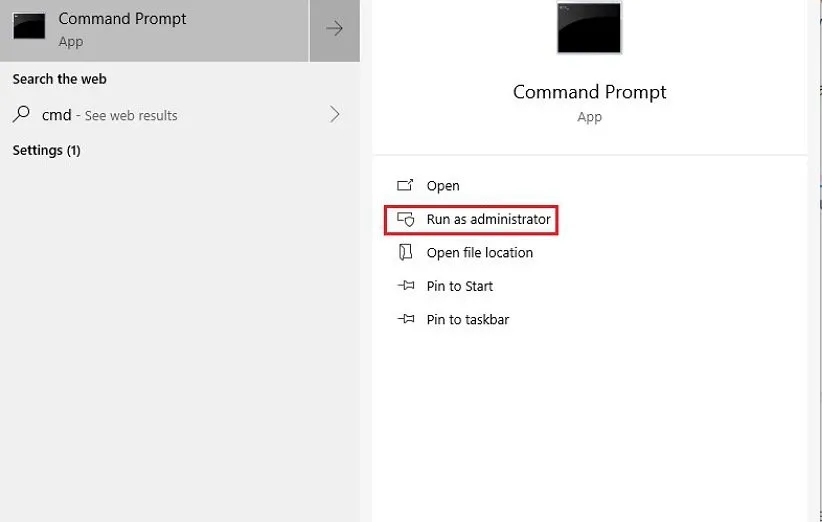This screenshot has width=822, height=522.
Task: Click the large Command Prompt app thumbnail
Action: pyautogui.click(x=589, y=28)
